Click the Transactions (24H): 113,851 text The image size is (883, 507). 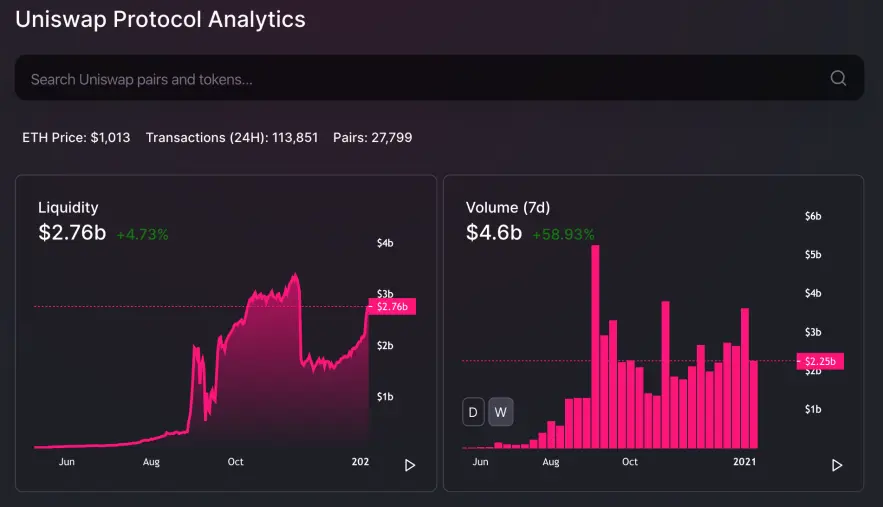[x=232, y=137]
